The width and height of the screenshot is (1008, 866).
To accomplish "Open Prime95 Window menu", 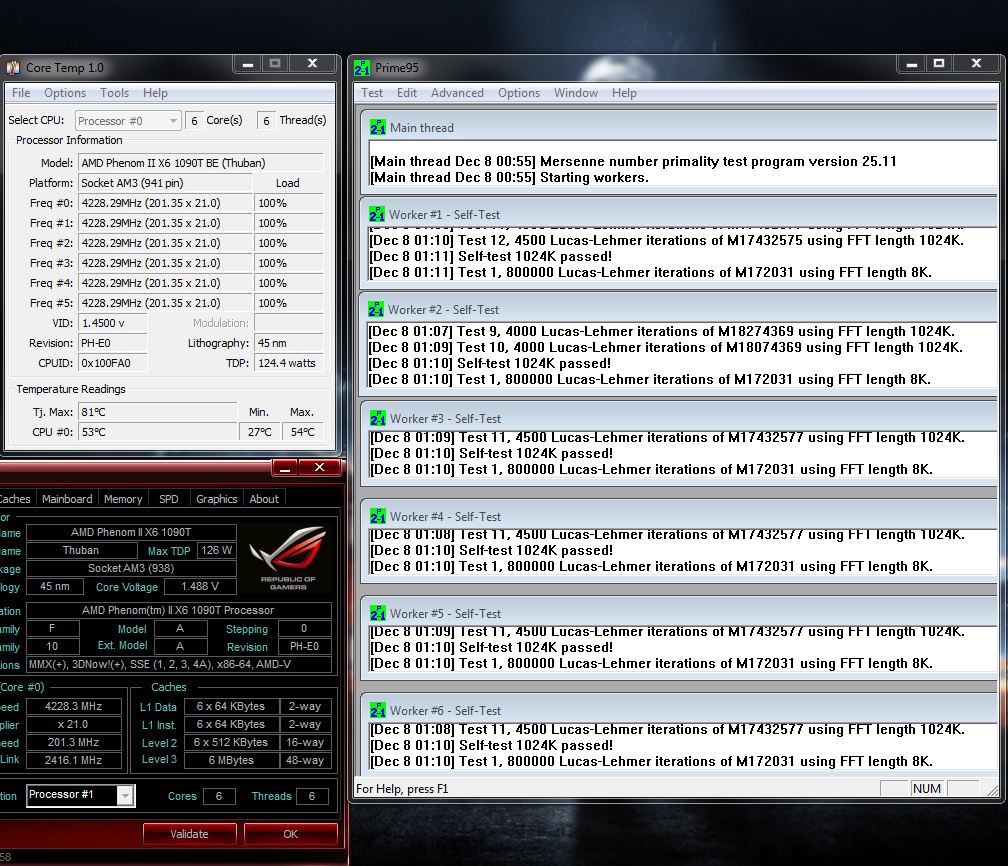I will click(576, 93).
